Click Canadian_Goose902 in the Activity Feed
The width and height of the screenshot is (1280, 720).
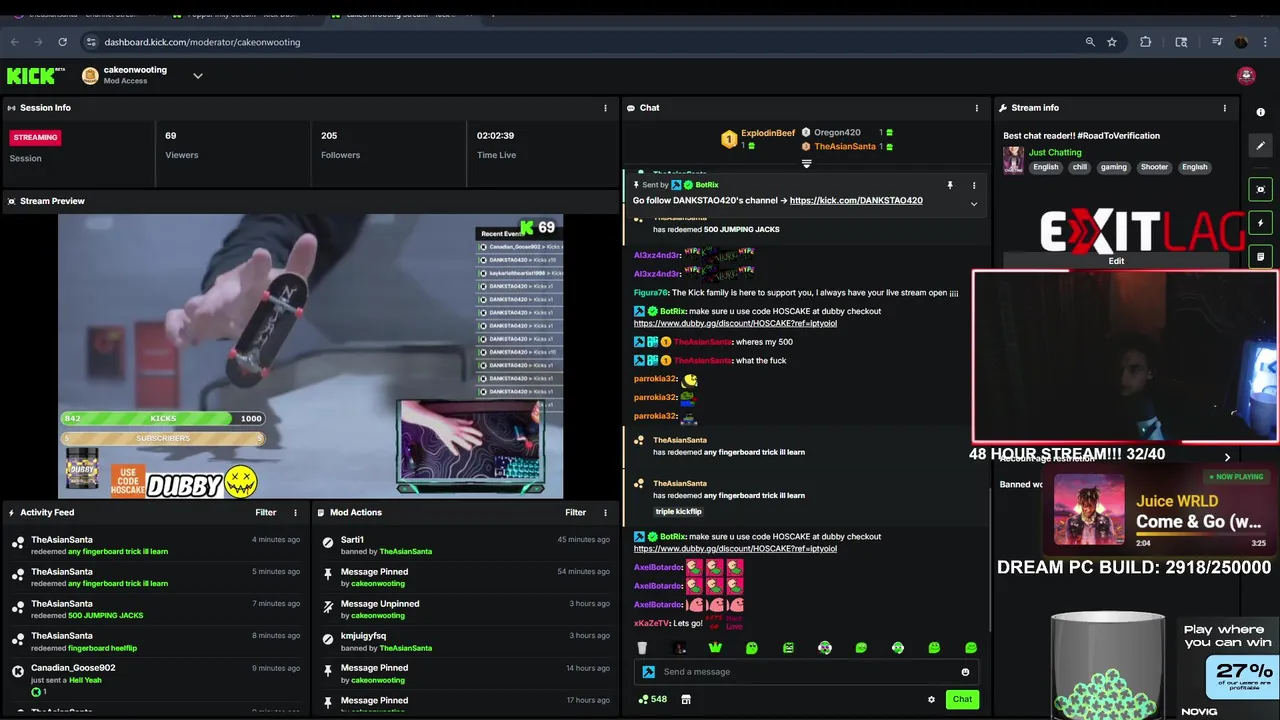click(x=73, y=668)
